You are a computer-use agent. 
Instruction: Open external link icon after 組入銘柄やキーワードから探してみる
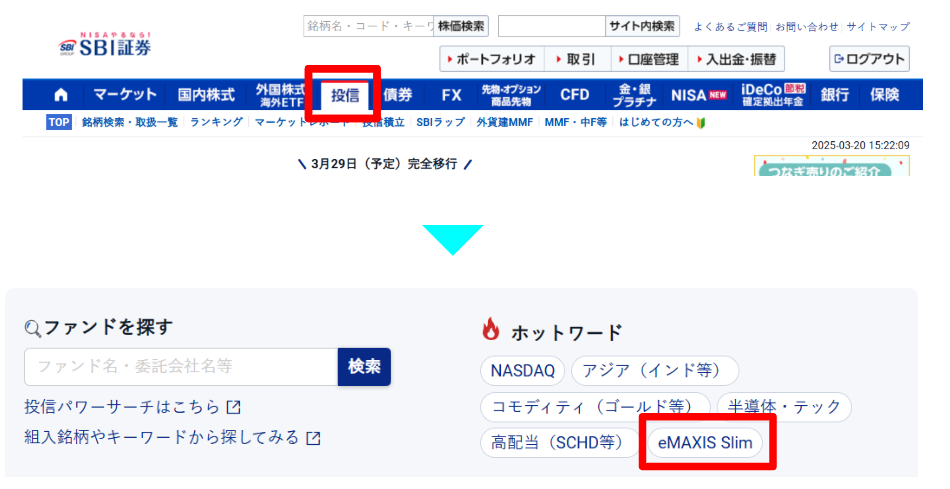(313, 437)
